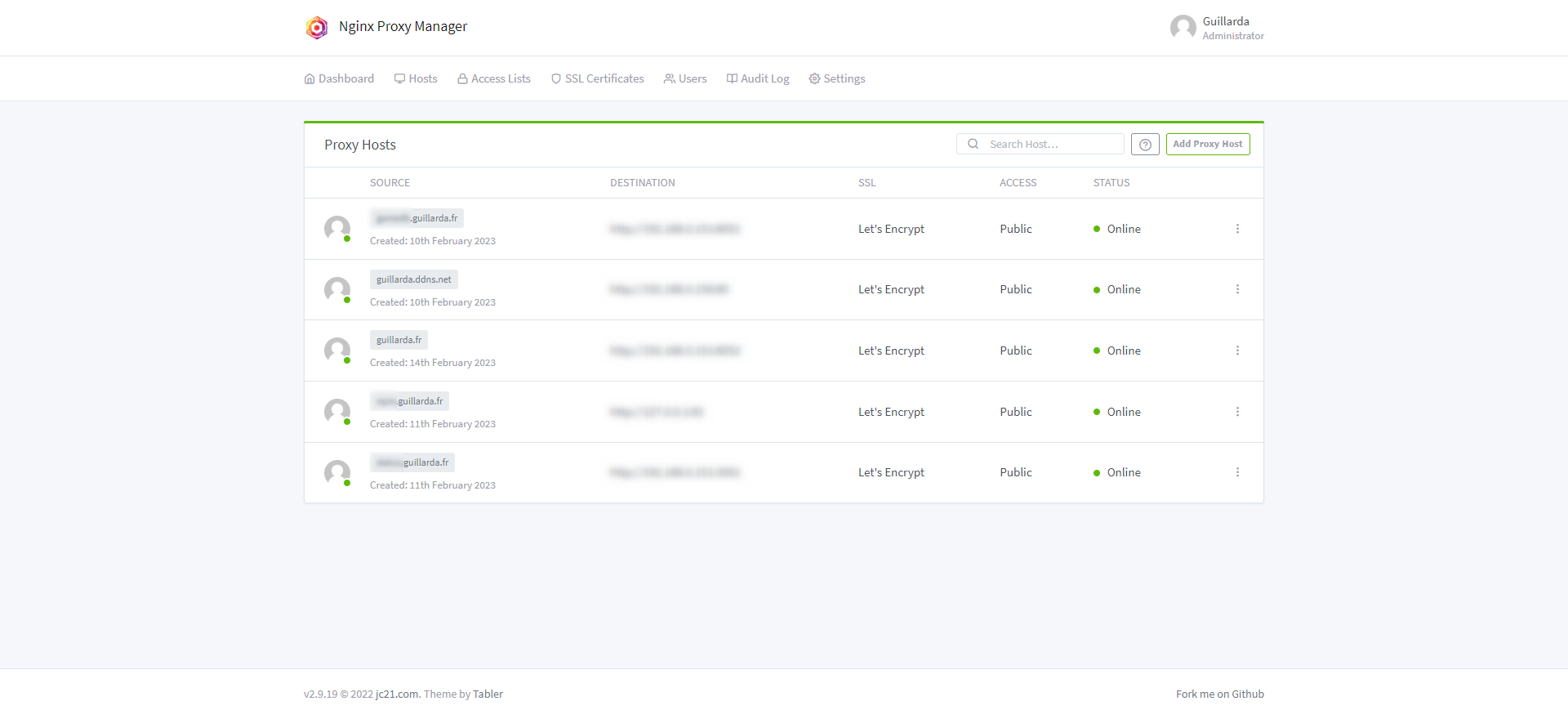Open options menu for fourth row created 11th February
Image resolution: width=1568 pixels, height=719 pixels.
[x=1237, y=412]
